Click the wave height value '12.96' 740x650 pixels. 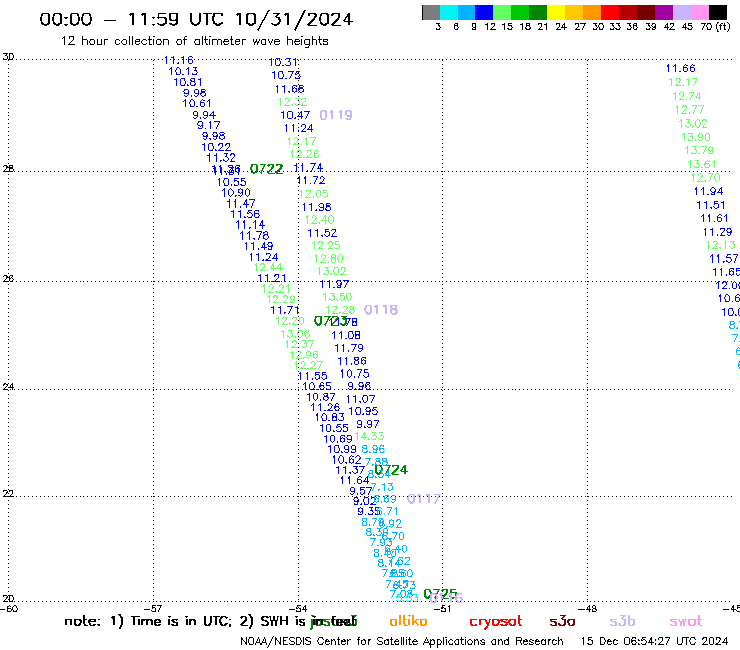304,355
